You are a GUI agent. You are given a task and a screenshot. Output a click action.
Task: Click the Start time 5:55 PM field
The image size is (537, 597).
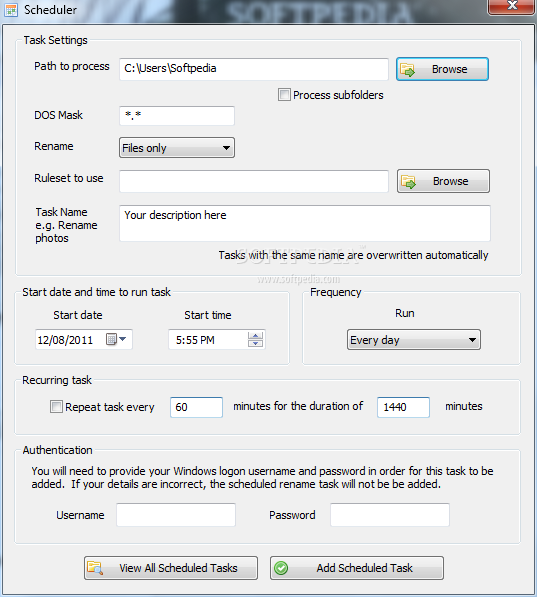(217, 339)
